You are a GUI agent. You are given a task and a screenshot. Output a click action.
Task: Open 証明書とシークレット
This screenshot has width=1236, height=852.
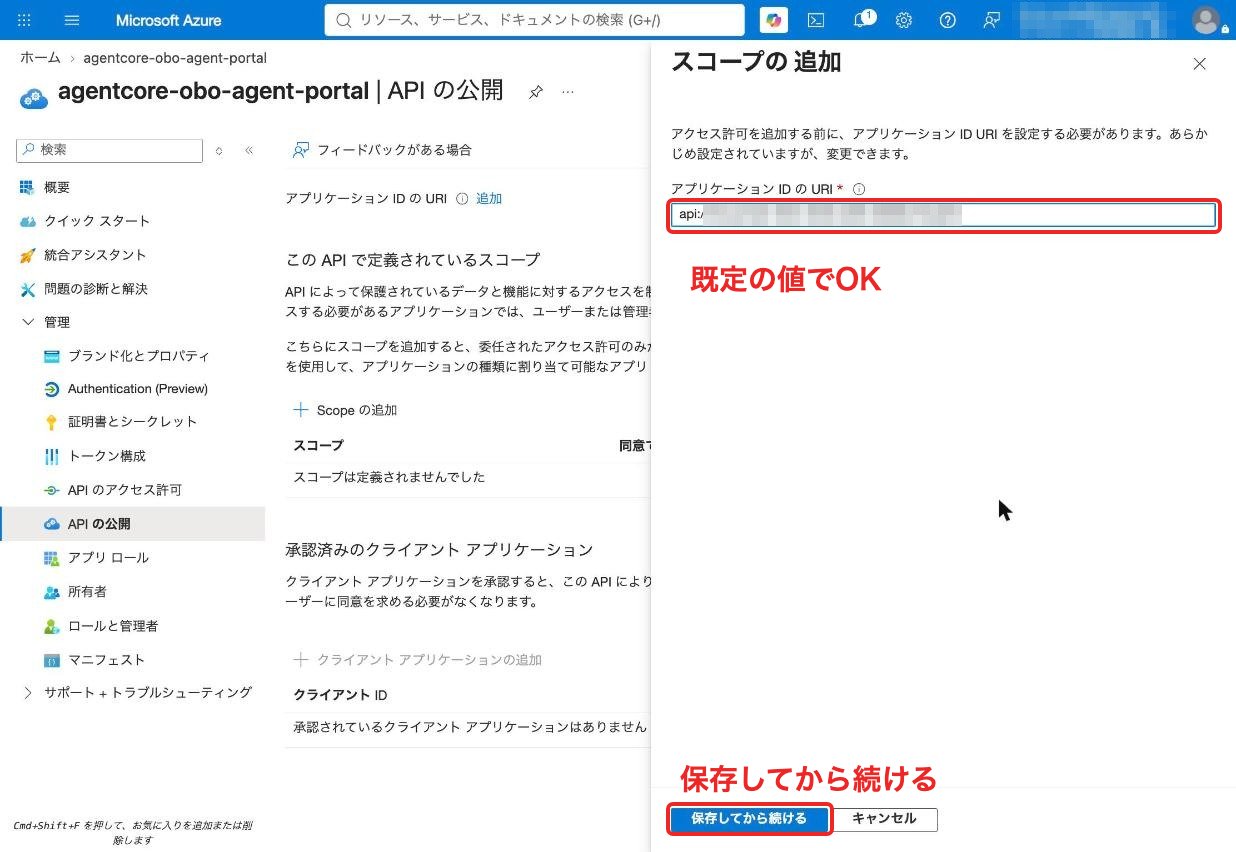132,422
